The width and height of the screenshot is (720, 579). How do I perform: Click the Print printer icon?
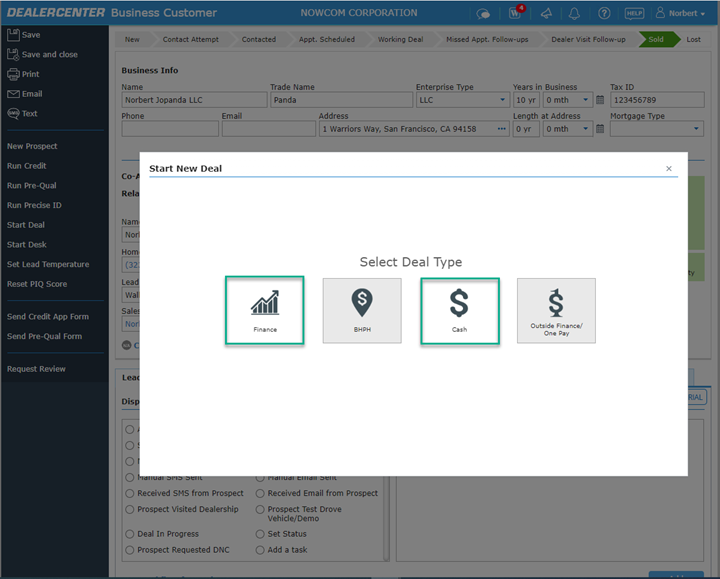[x=13, y=74]
